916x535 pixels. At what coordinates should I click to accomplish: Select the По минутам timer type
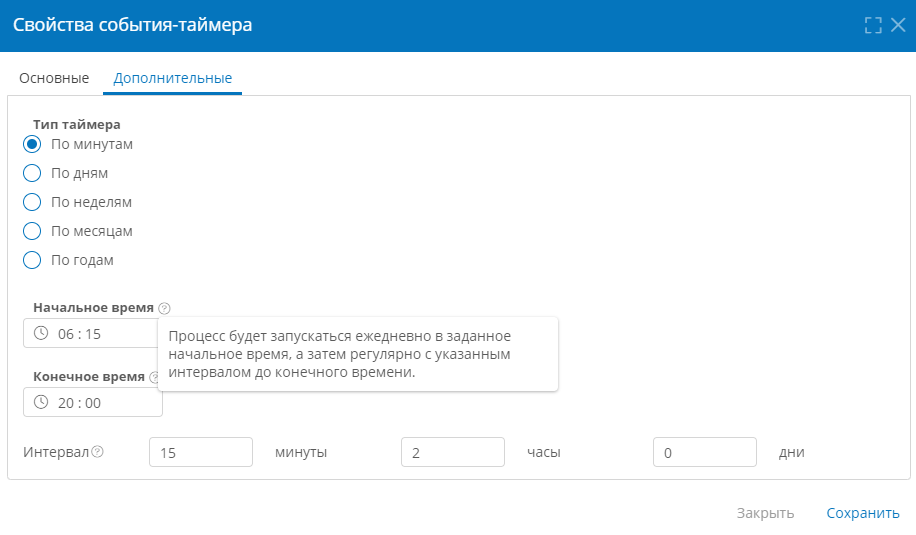click(32, 144)
